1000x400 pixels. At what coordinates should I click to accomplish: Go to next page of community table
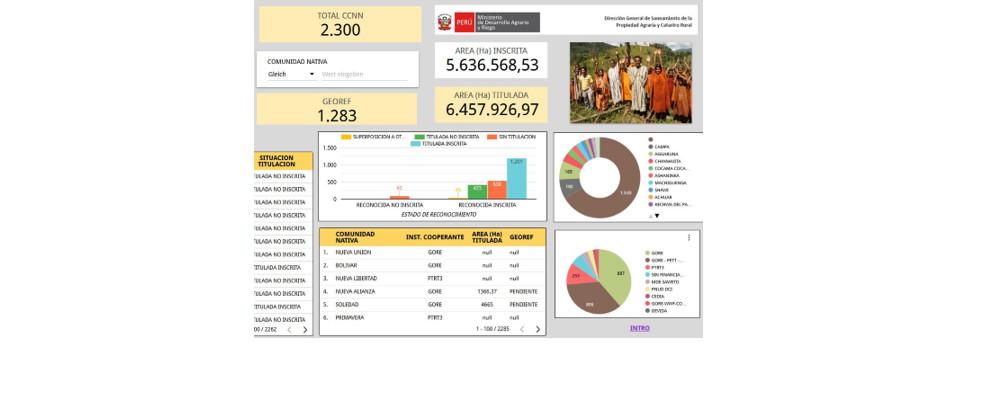pyautogui.click(x=538, y=329)
